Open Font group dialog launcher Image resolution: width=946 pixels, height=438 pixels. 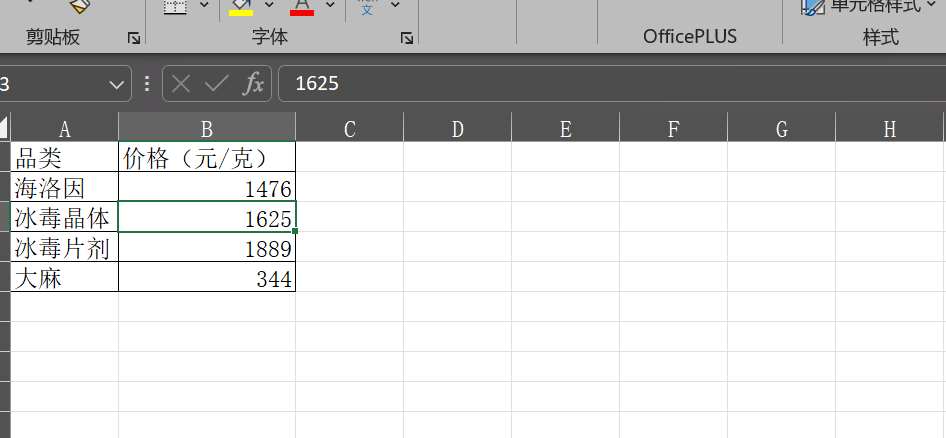point(406,38)
